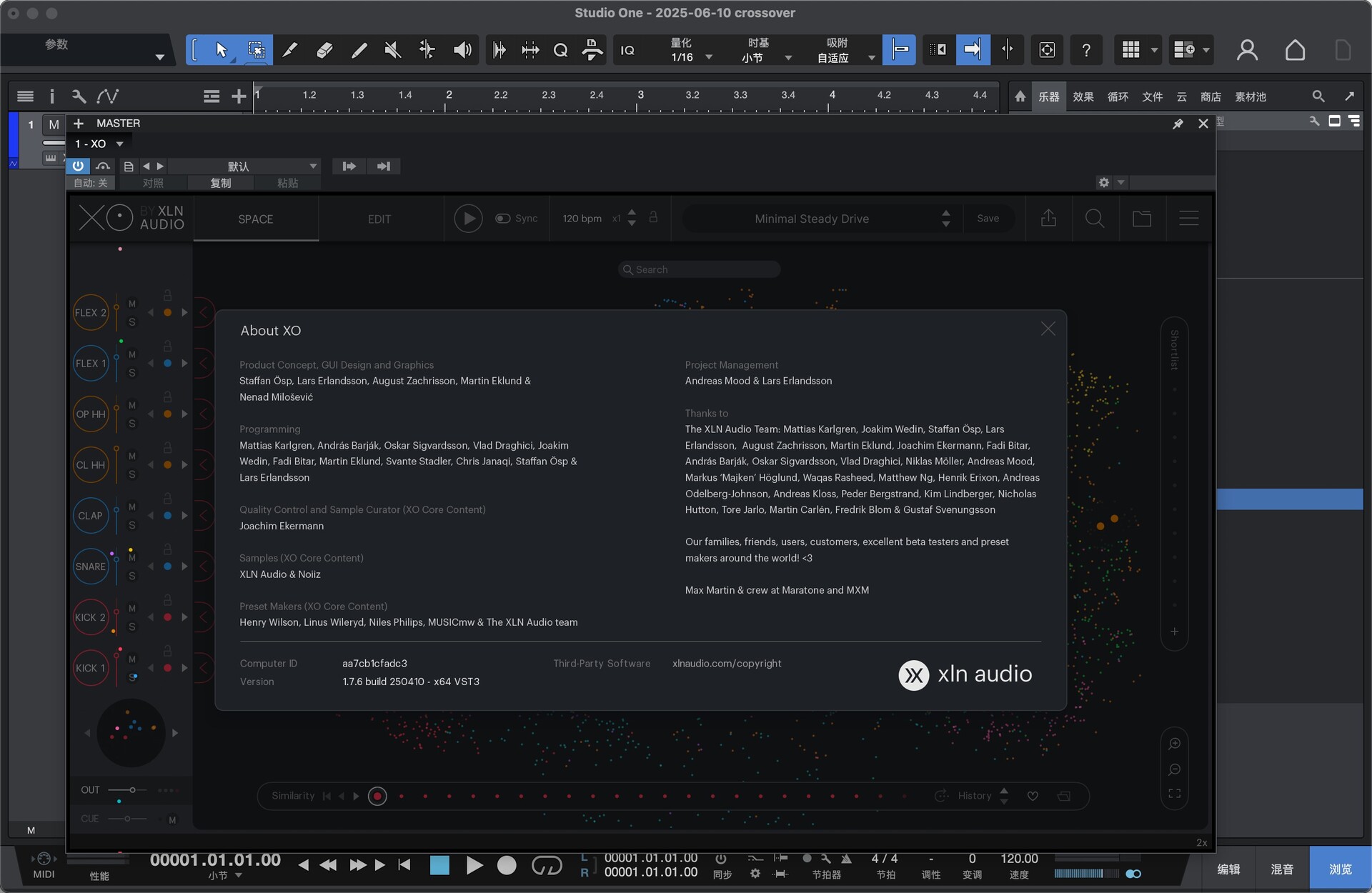The width and height of the screenshot is (1372, 893).
Task: Open the track inspector i icon
Action: click(51, 96)
